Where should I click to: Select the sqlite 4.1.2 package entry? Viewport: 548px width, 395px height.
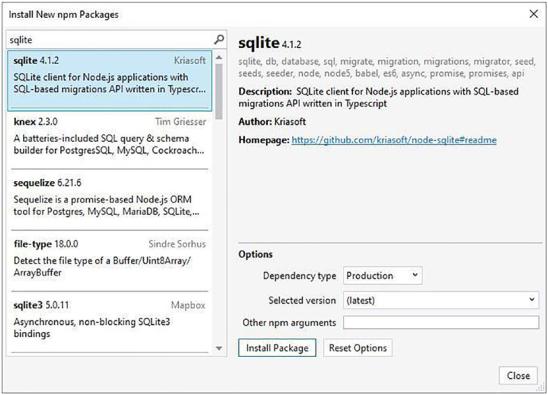[109, 81]
